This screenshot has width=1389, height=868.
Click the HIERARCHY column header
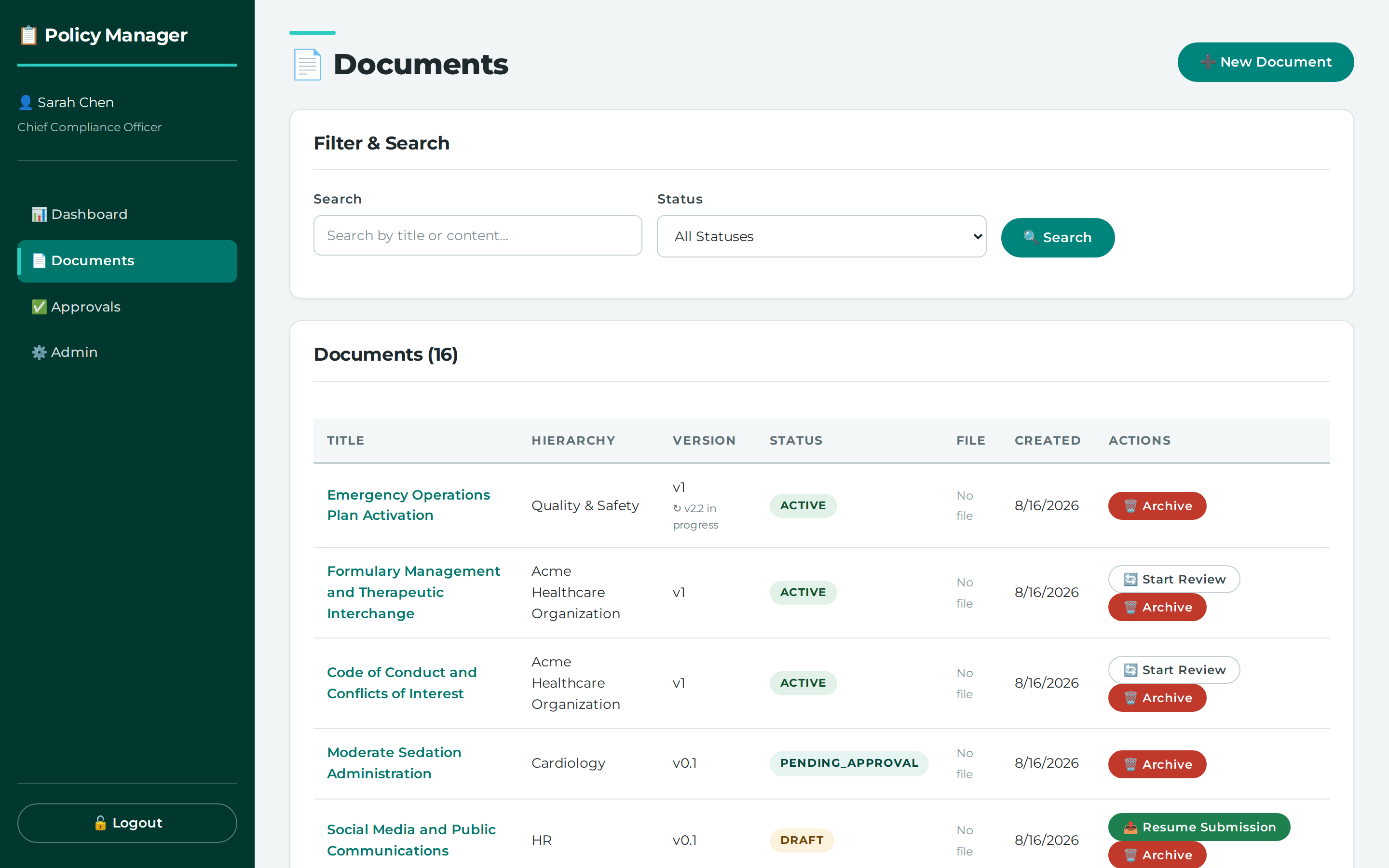pos(573,440)
